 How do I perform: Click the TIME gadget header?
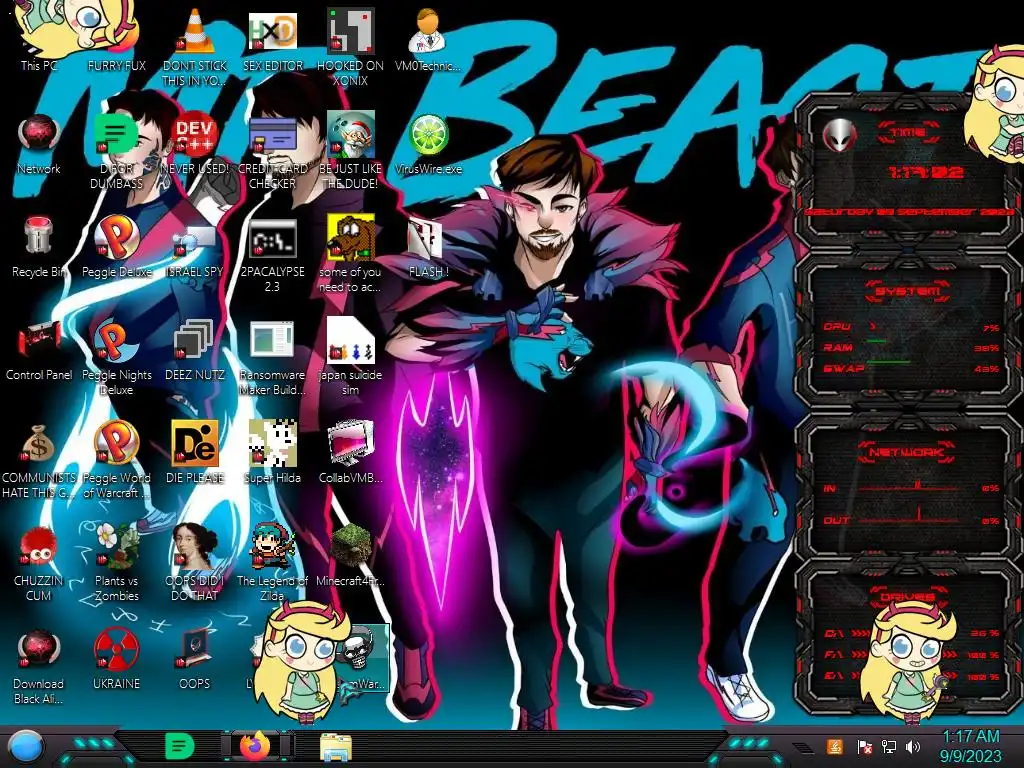tap(908, 132)
